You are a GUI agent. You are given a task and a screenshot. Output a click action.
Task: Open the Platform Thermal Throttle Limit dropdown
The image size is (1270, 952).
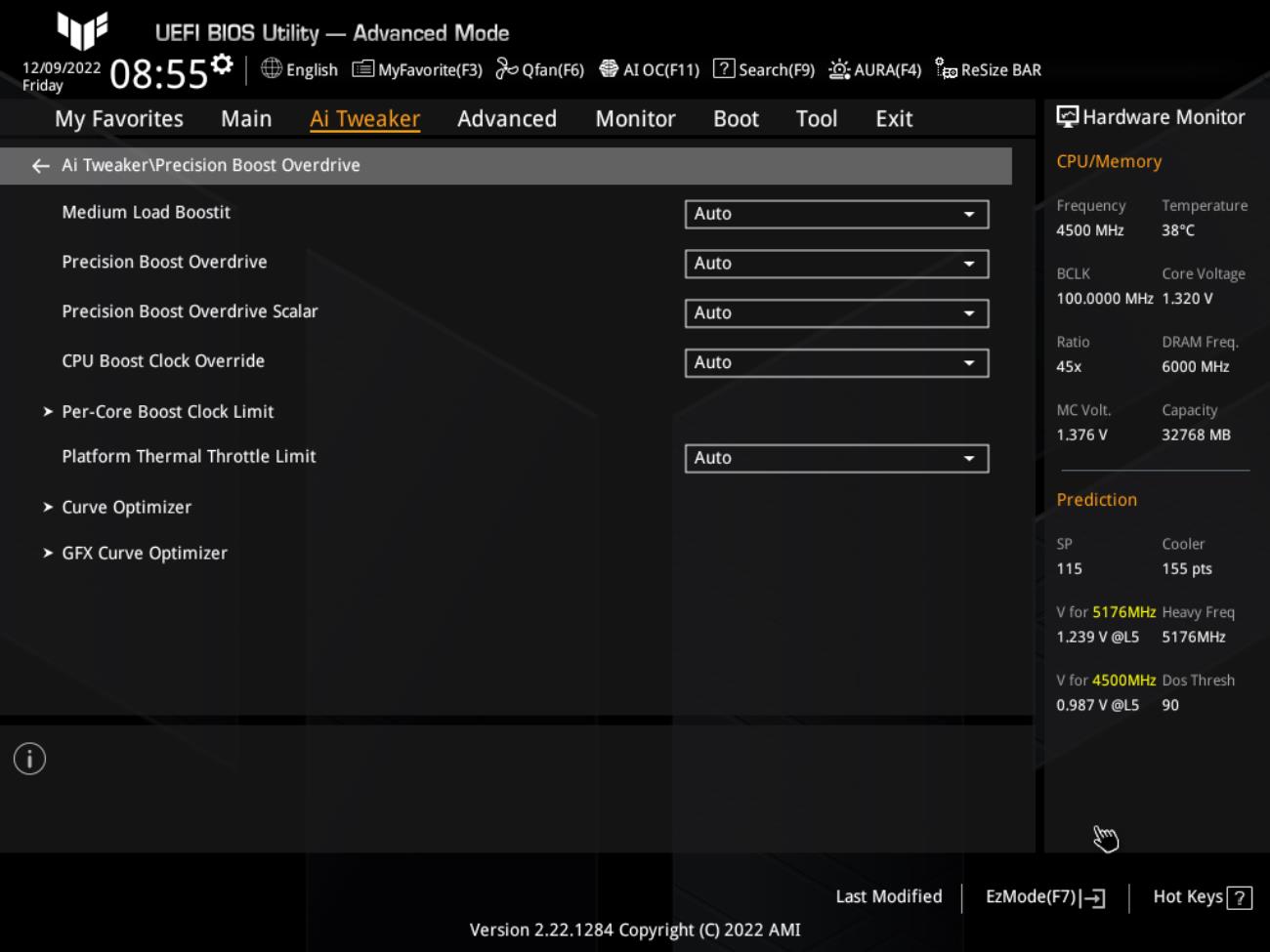(x=836, y=459)
